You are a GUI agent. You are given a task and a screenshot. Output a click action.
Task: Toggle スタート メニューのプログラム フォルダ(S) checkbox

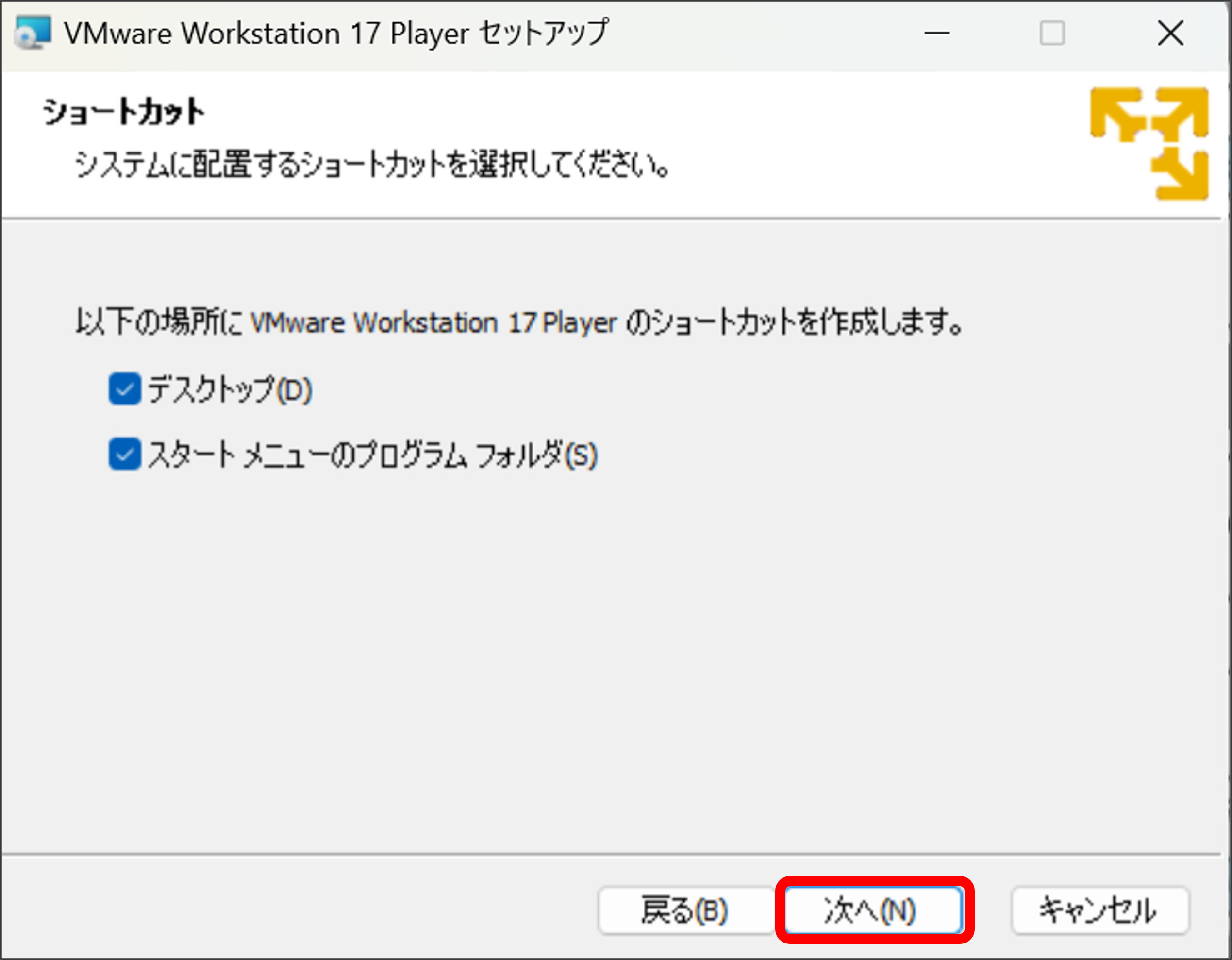pyautogui.click(x=125, y=455)
